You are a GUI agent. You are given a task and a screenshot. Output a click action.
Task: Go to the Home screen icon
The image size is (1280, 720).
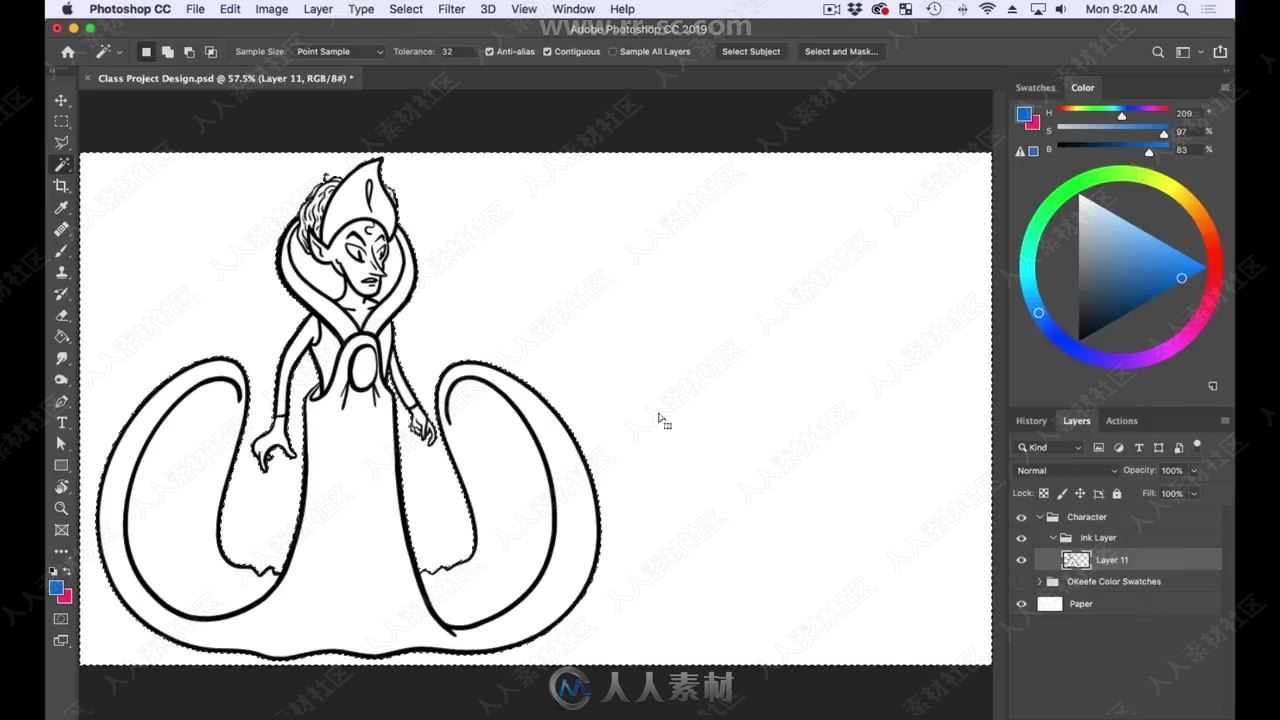pos(68,52)
